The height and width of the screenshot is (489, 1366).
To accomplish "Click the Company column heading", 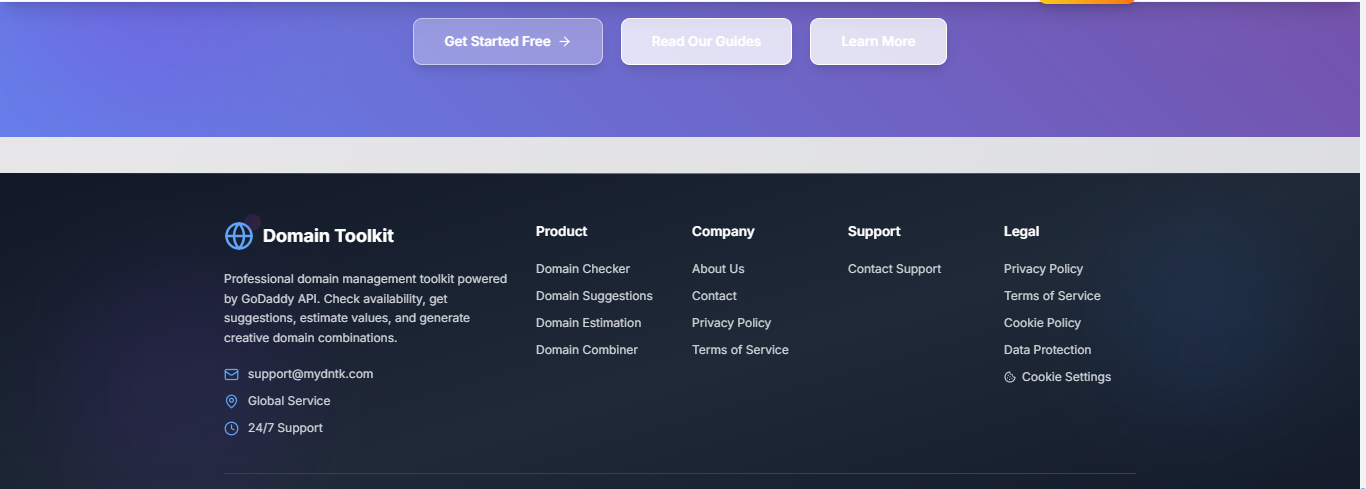I will click(x=723, y=231).
